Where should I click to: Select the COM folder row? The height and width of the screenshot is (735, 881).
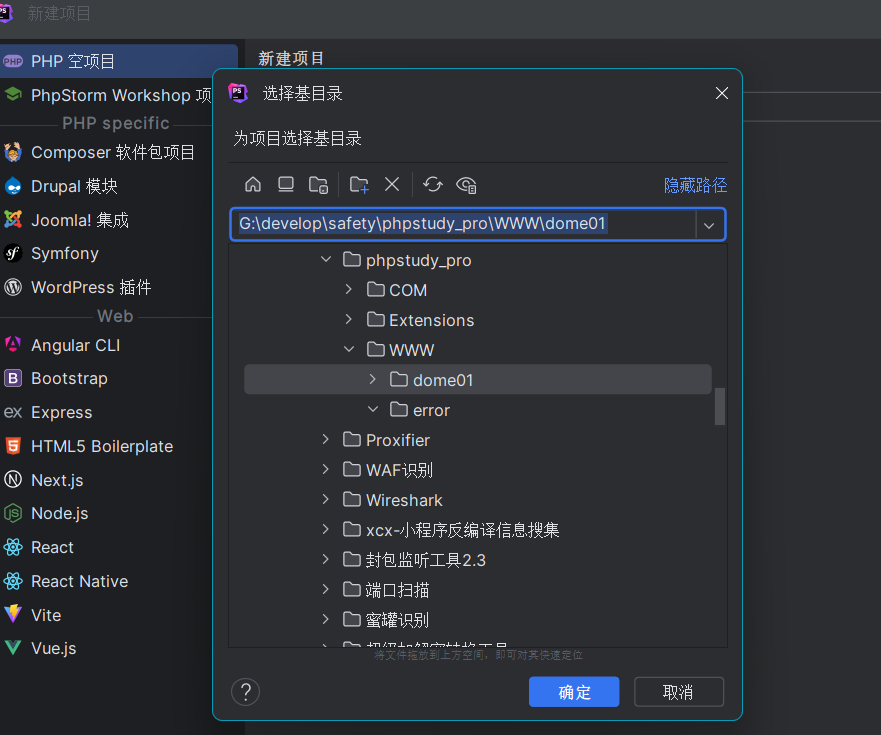478,290
